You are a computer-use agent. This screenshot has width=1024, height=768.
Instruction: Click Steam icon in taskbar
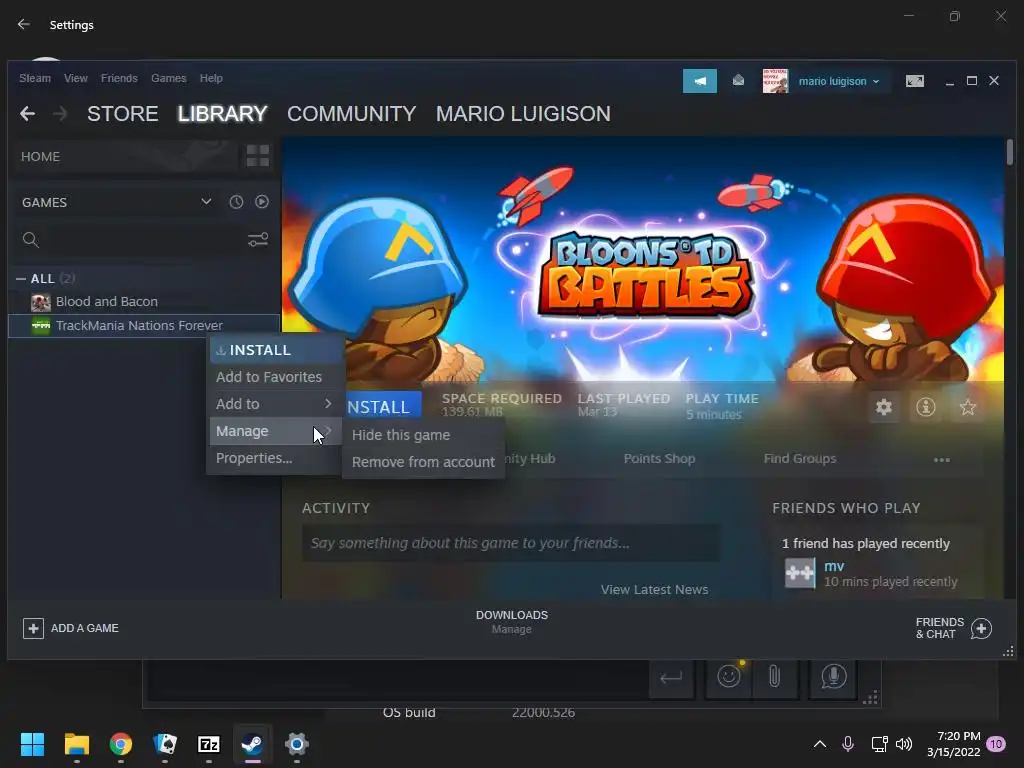(x=253, y=744)
